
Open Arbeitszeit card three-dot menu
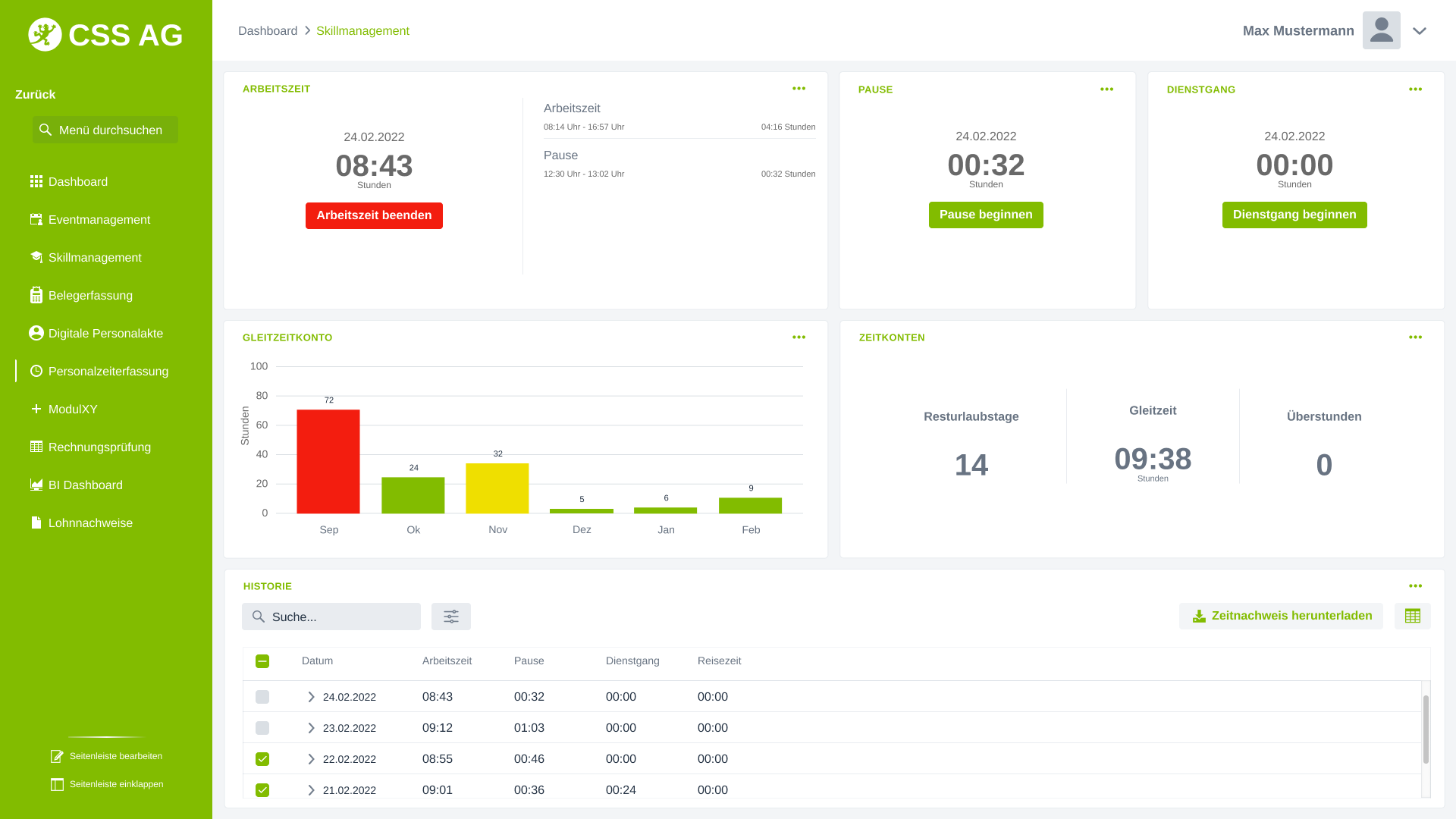click(x=799, y=89)
